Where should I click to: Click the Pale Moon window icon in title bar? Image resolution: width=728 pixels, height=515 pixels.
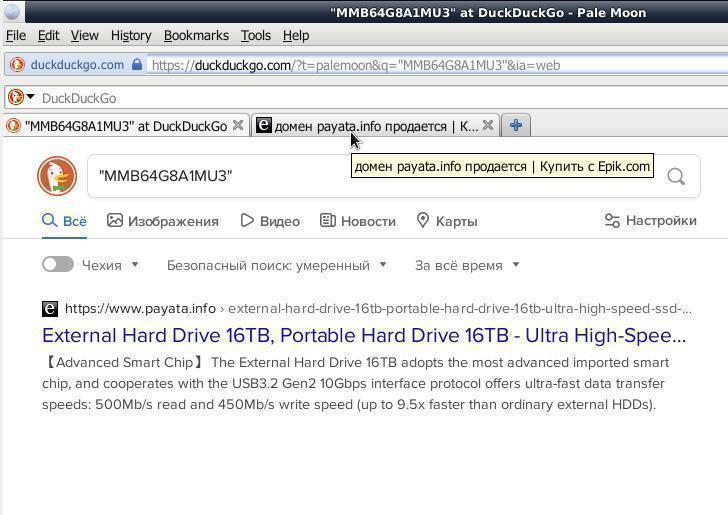click(x=12, y=12)
